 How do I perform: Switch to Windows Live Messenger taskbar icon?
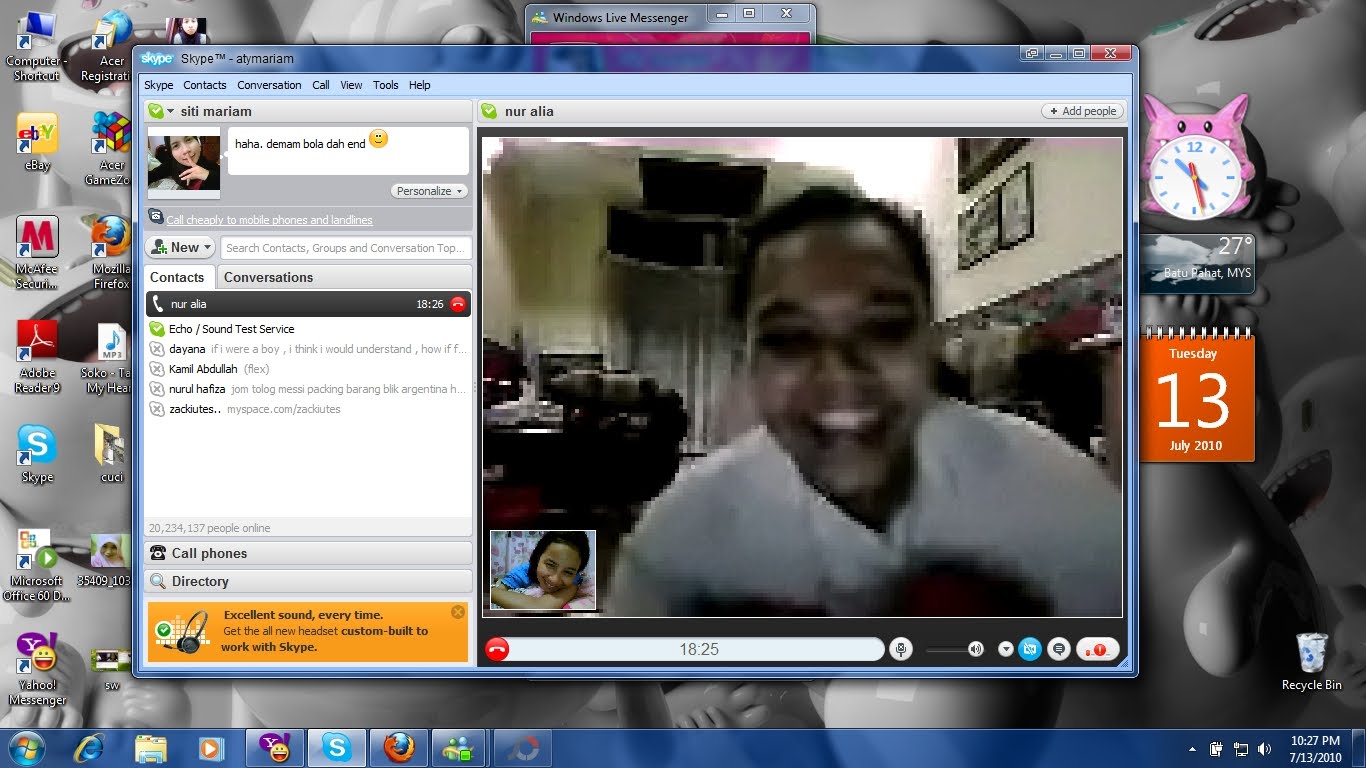[459, 748]
